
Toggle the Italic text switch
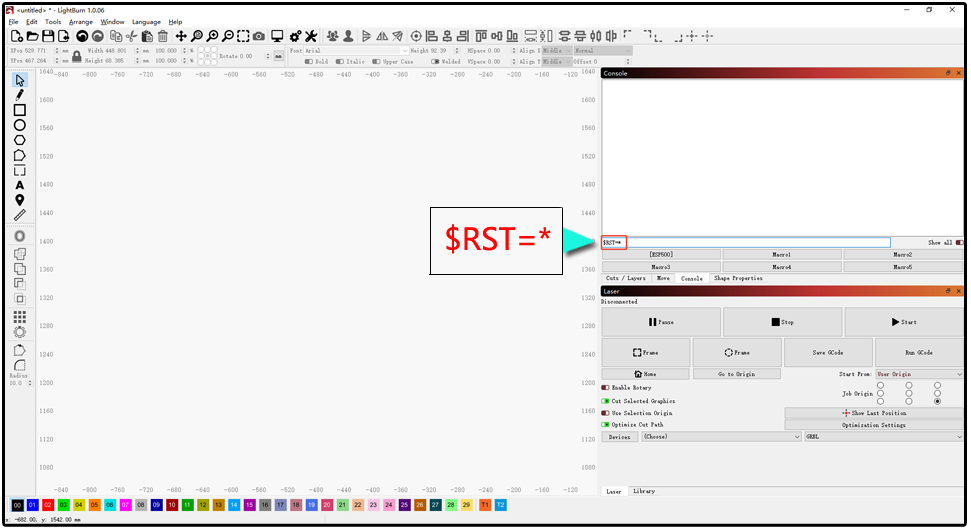tap(339, 61)
